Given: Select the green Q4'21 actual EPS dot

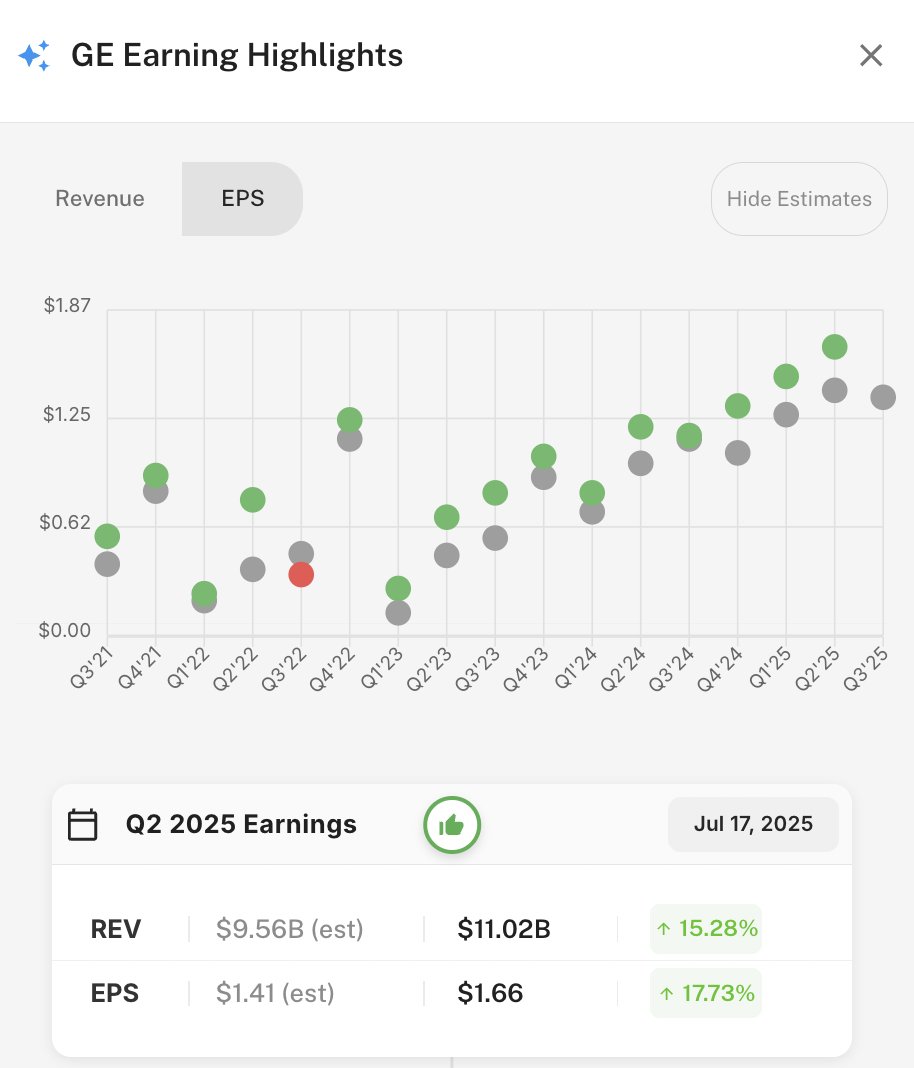Looking at the screenshot, I should tap(155, 475).
